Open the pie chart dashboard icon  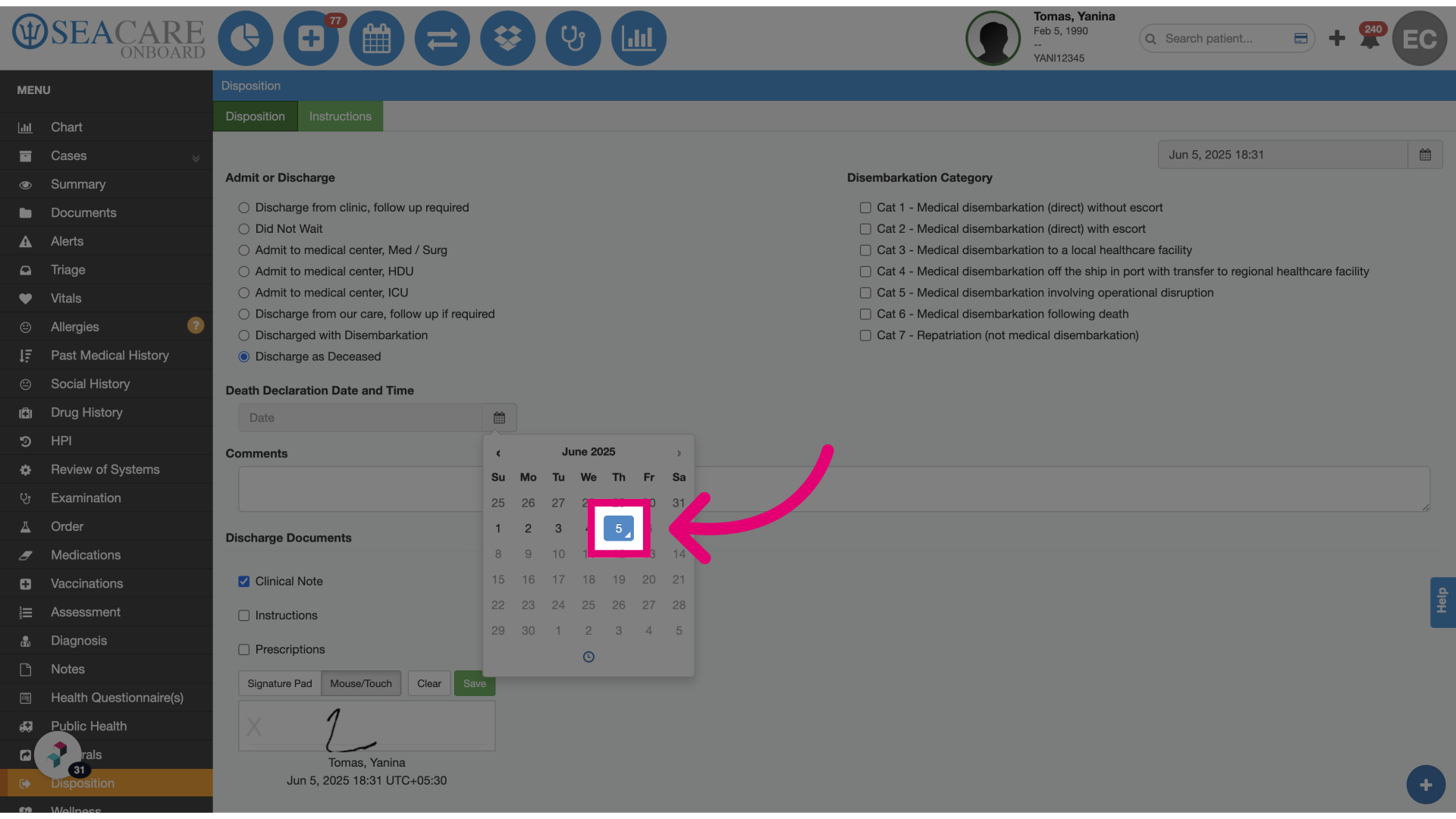(x=246, y=38)
